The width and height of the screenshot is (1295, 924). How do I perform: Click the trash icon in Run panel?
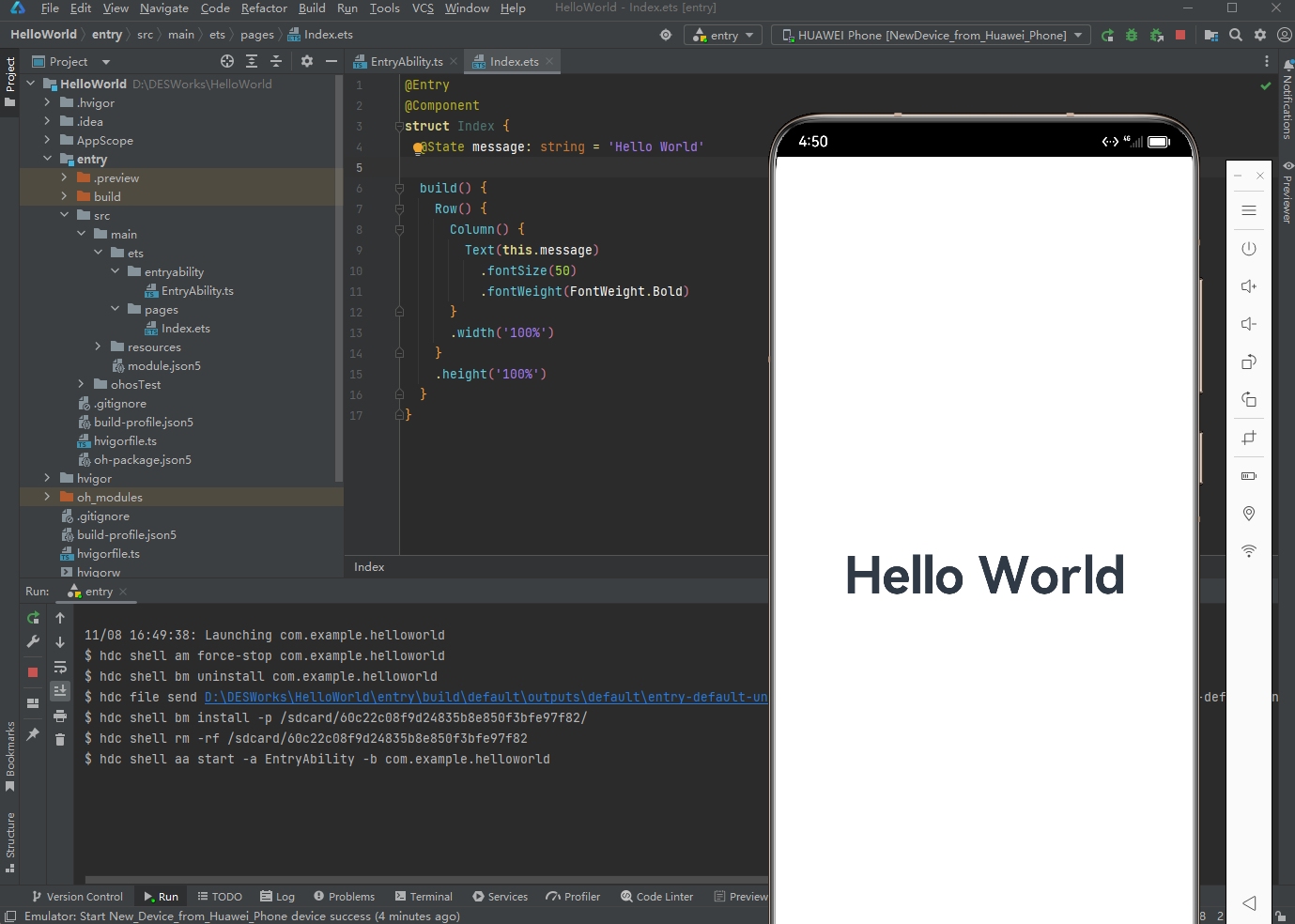coord(60,740)
